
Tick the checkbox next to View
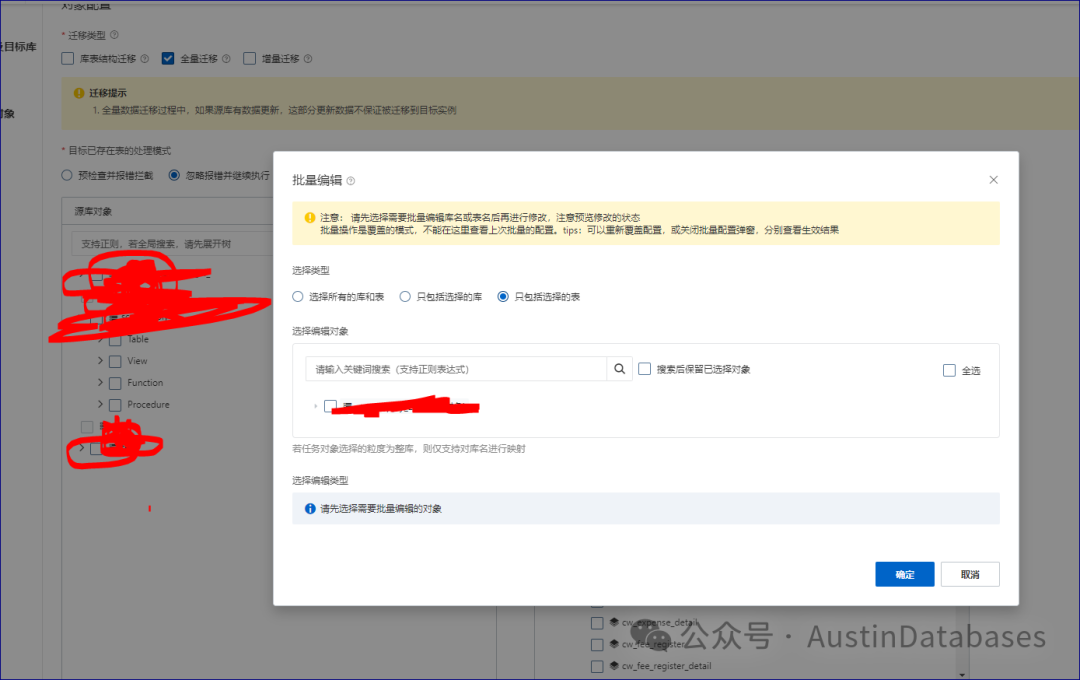tap(115, 362)
